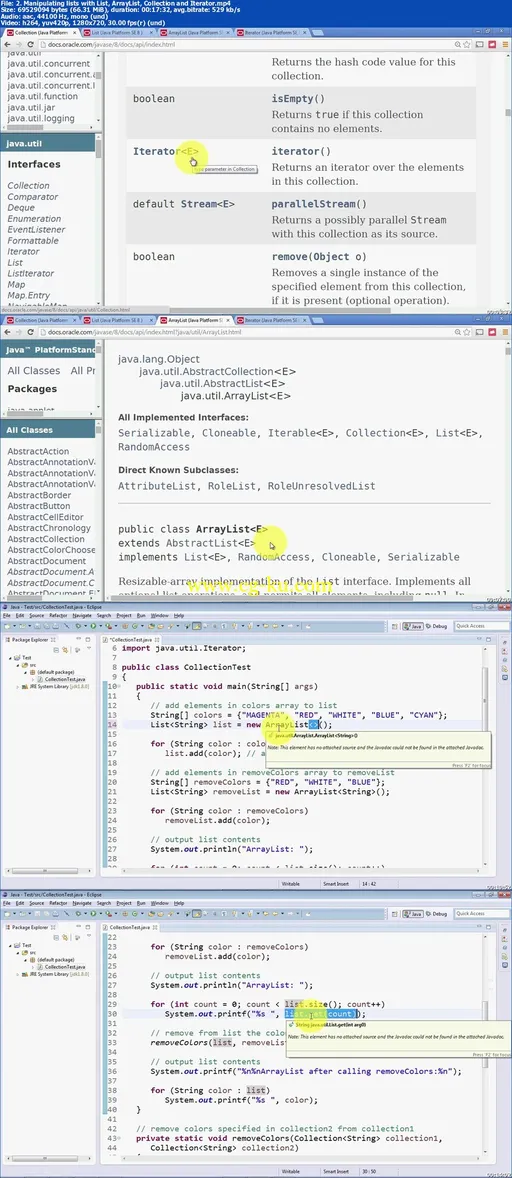Image resolution: width=512 pixels, height=1178 pixels.
Task: Expand JRE System Library in Eclipse showing line 14
Action: pos(18,687)
